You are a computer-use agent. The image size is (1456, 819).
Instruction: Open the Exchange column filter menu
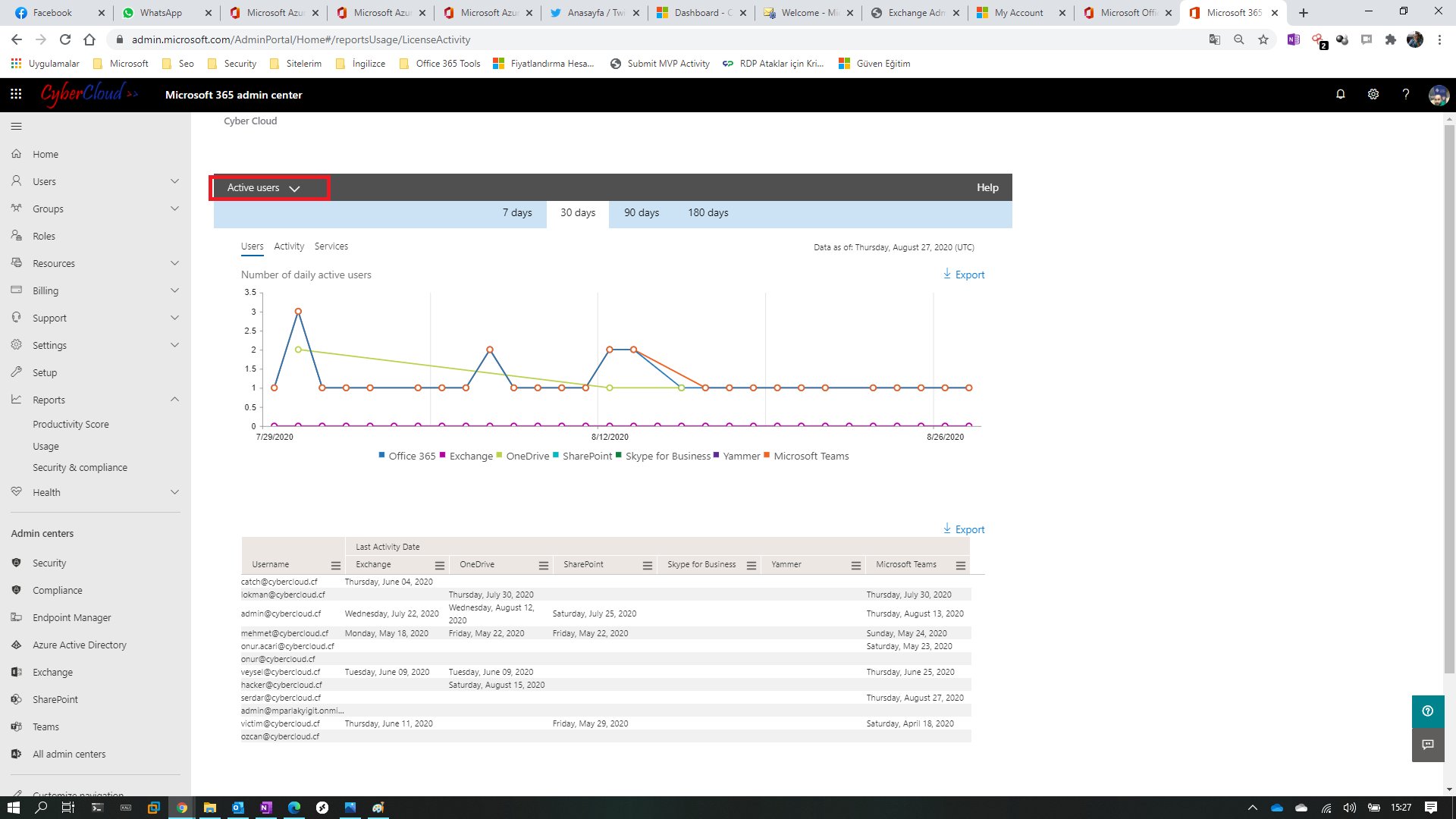pos(439,566)
